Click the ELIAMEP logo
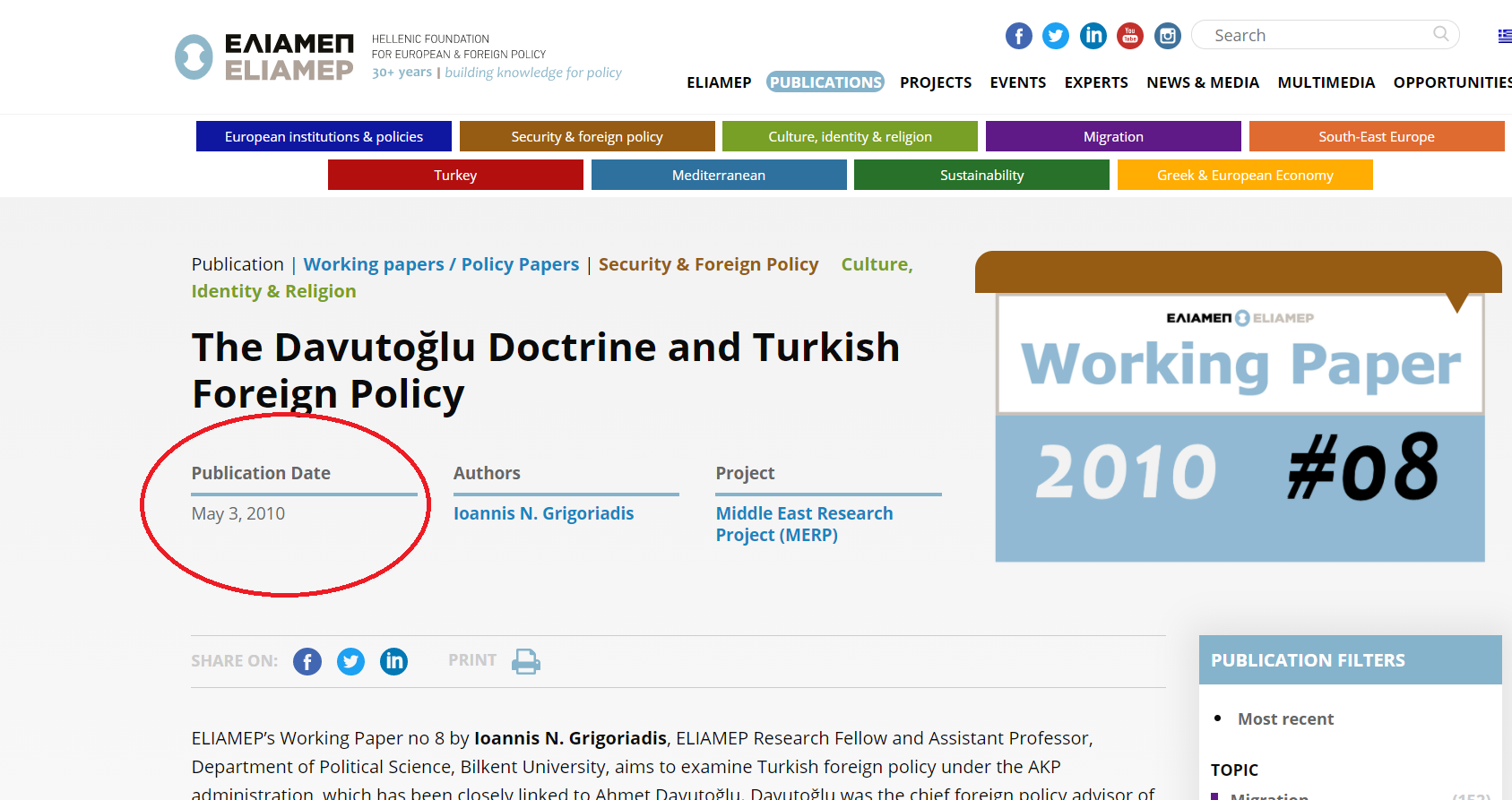The height and width of the screenshot is (800, 1512). [x=265, y=57]
